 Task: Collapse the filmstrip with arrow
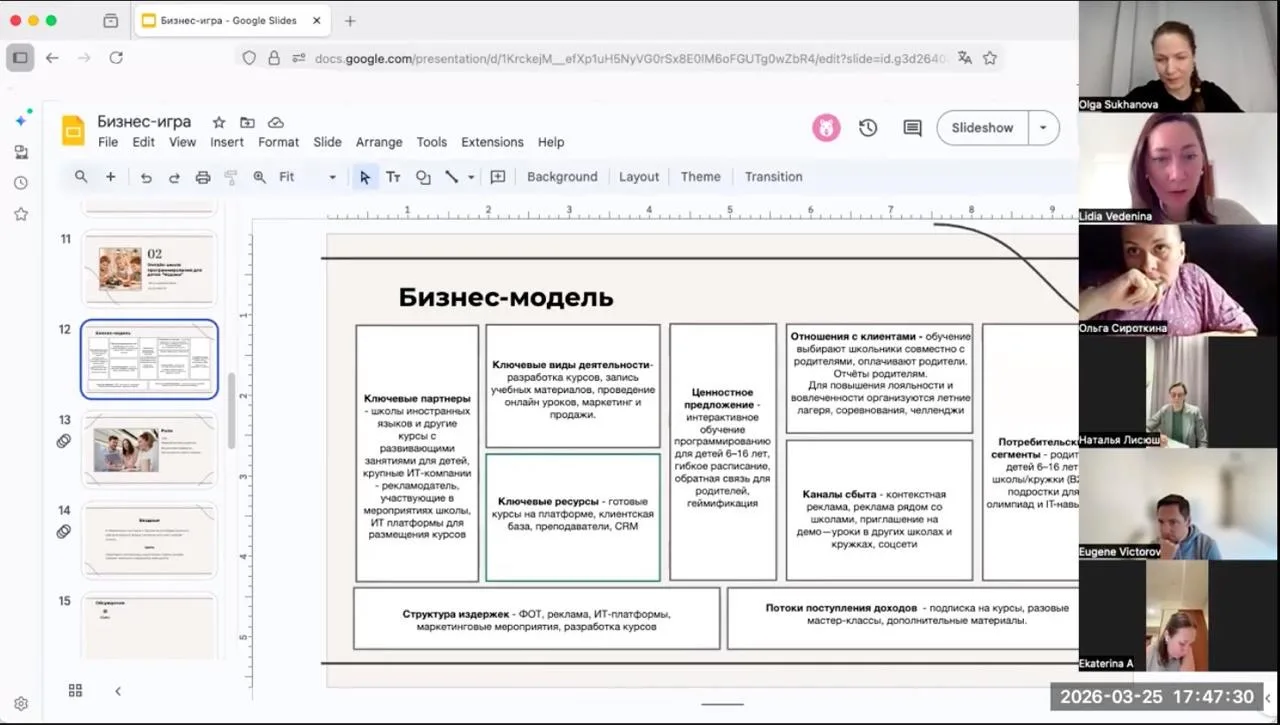pos(118,691)
